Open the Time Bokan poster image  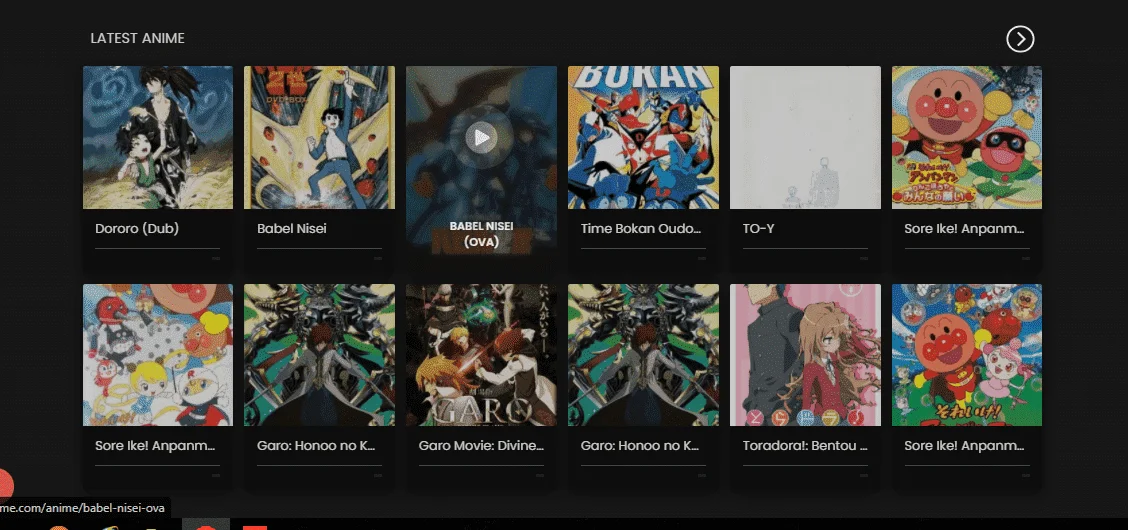pyautogui.click(x=643, y=137)
